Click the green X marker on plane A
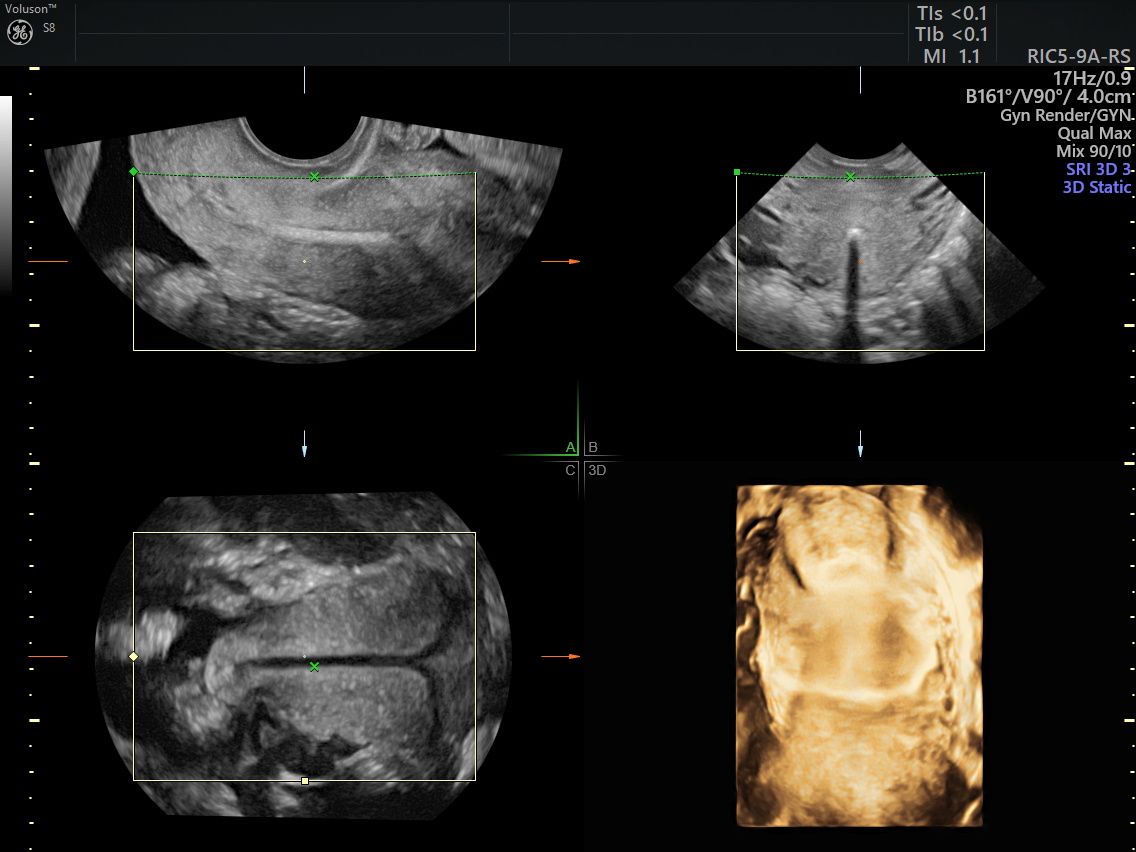The image size is (1136, 852). [x=314, y=177]
